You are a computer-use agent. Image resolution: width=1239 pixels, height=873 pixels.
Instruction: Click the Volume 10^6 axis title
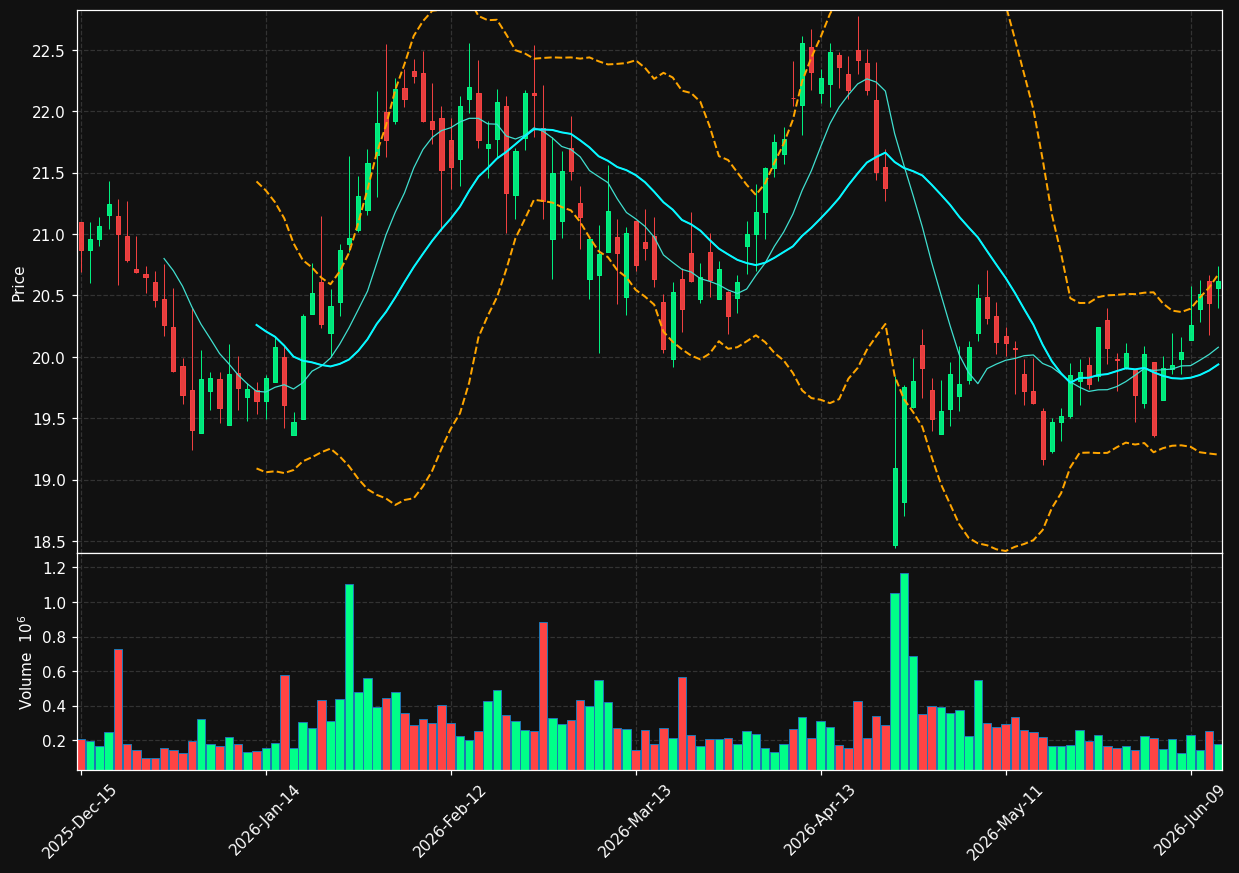click(x=26, y=662)
